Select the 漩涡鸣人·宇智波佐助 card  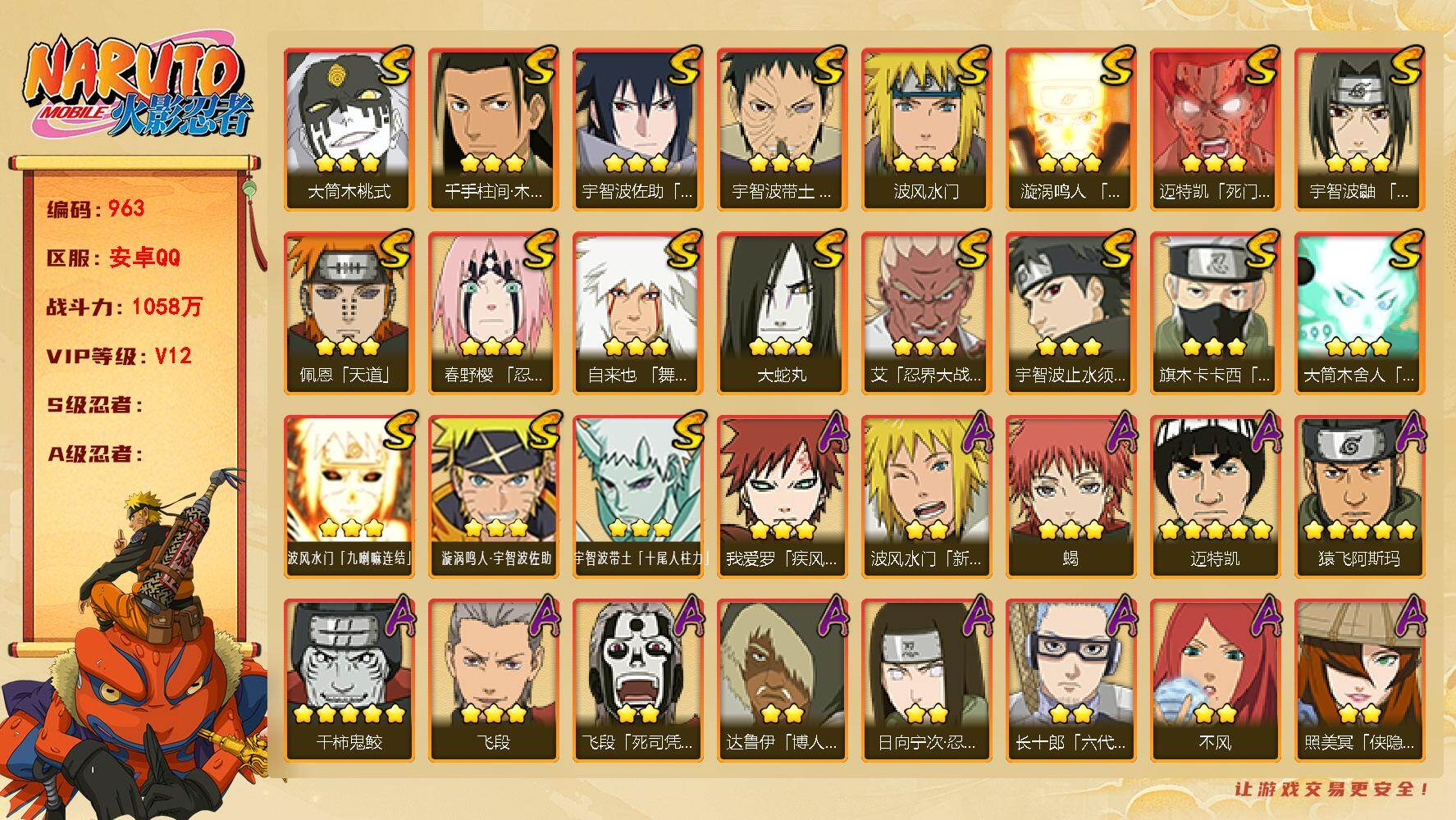(x=494, y=497)
